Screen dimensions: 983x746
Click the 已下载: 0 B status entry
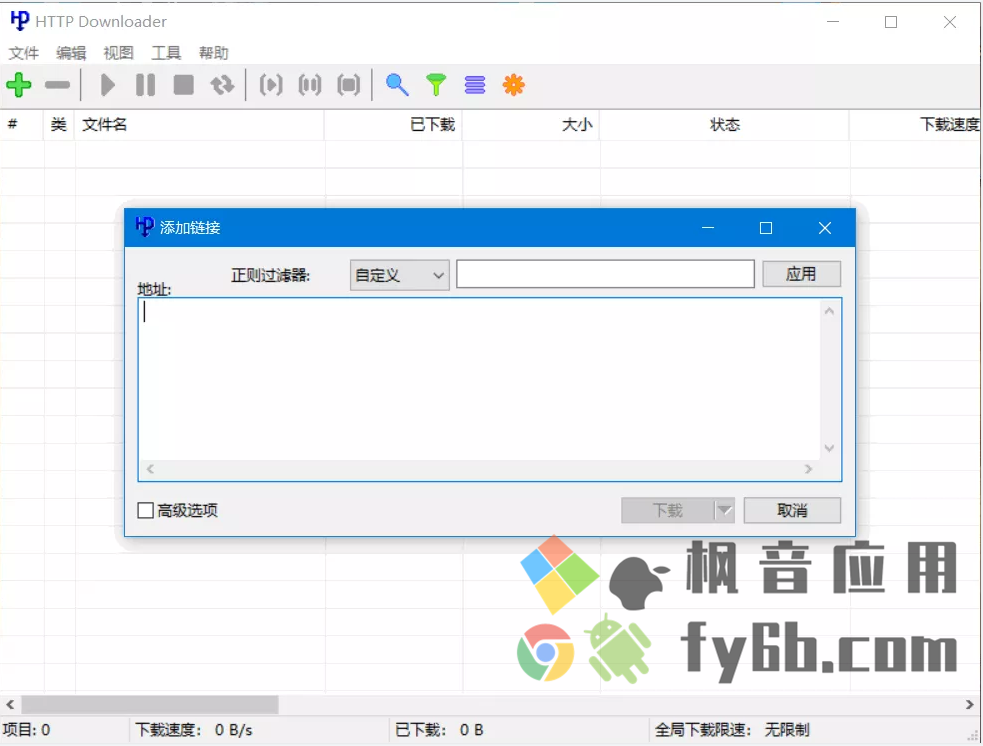click(439, 730)
